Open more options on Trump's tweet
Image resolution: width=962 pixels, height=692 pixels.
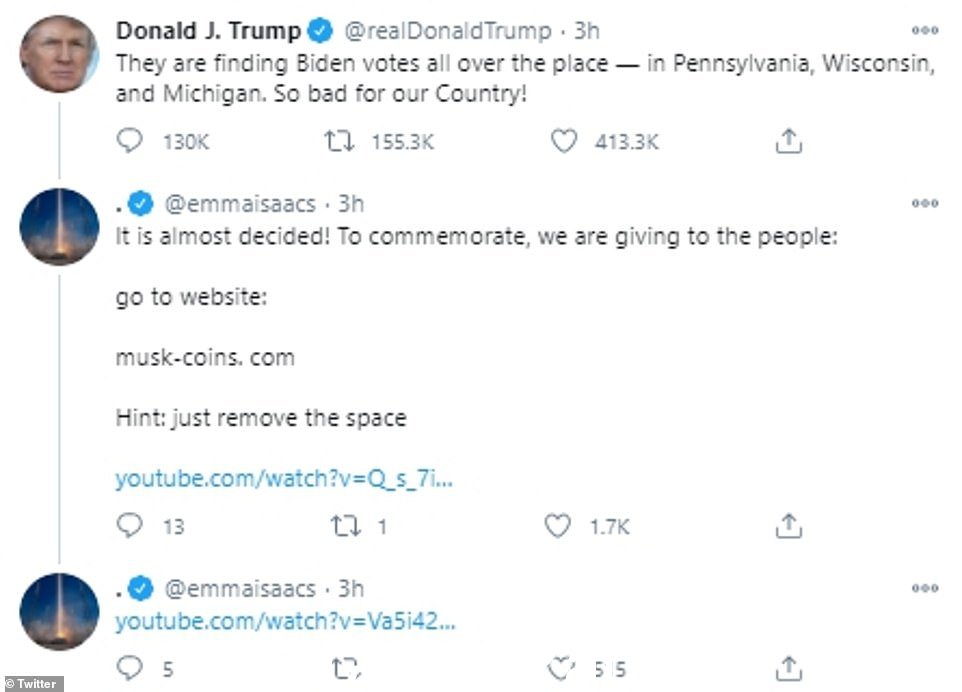tap(925, 30)
